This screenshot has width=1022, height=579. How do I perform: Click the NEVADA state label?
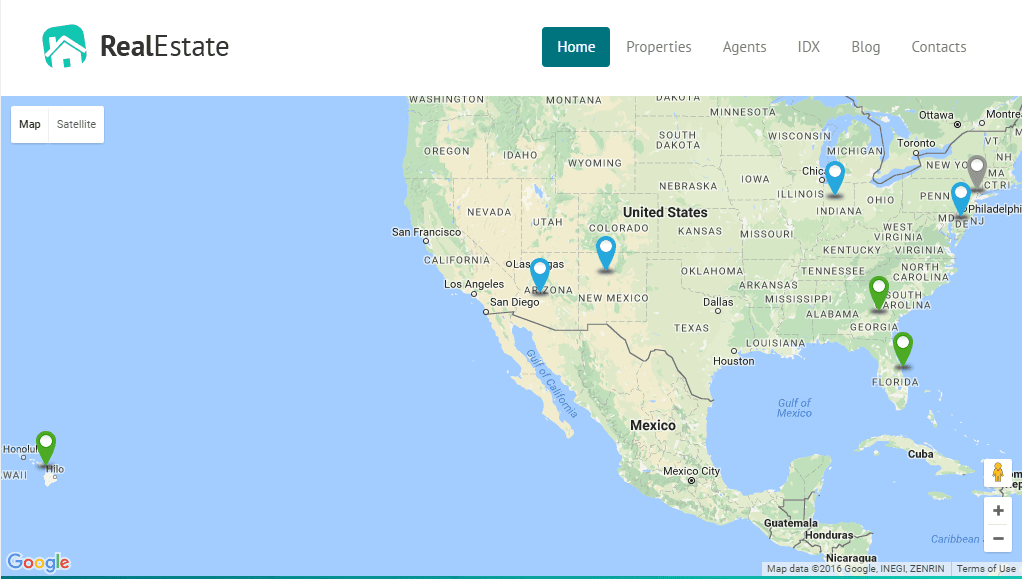click(x=489, y=213)
